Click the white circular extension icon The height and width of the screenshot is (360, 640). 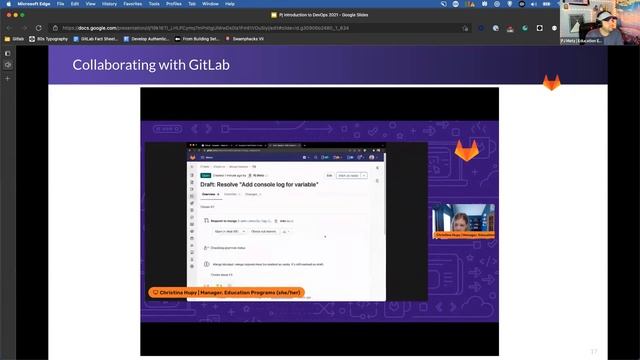coord(496,28)
